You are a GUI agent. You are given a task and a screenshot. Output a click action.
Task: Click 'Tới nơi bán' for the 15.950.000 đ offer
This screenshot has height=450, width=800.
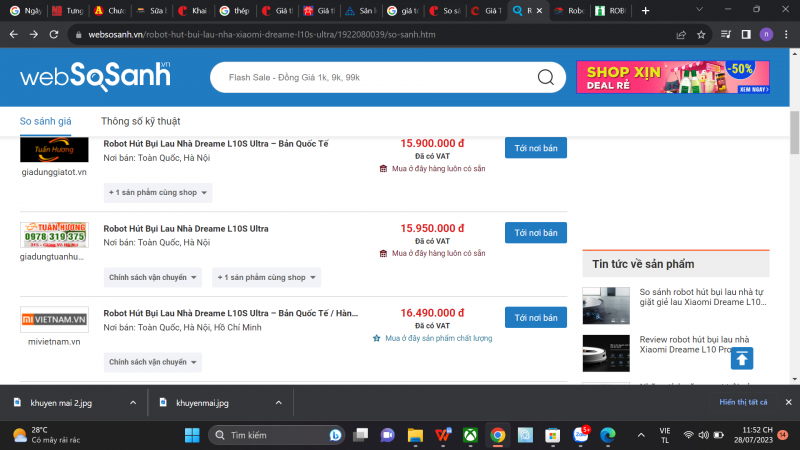[536, 233]
